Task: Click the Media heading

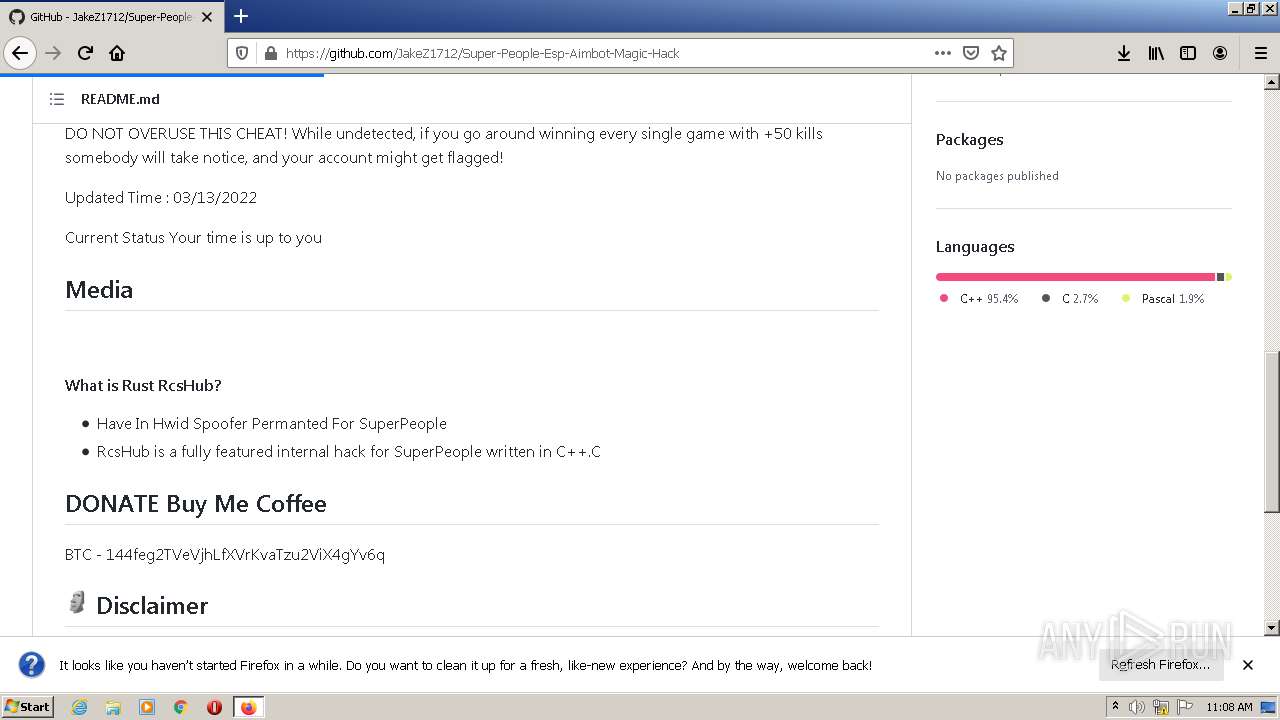Action: tap(99, 290)
